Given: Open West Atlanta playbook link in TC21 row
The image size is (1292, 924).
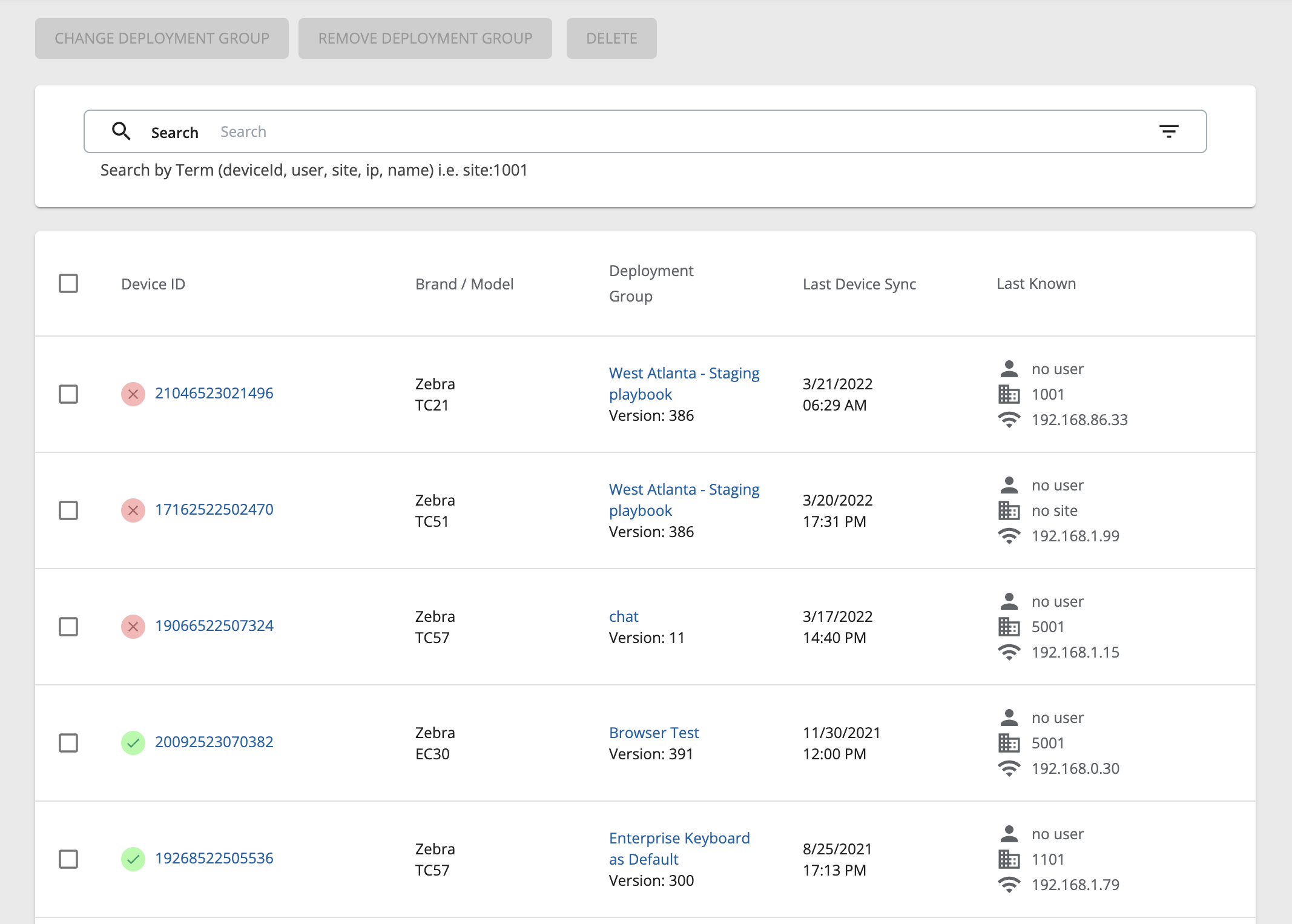Looking at the screenshot, I should (x=684, y=384).
